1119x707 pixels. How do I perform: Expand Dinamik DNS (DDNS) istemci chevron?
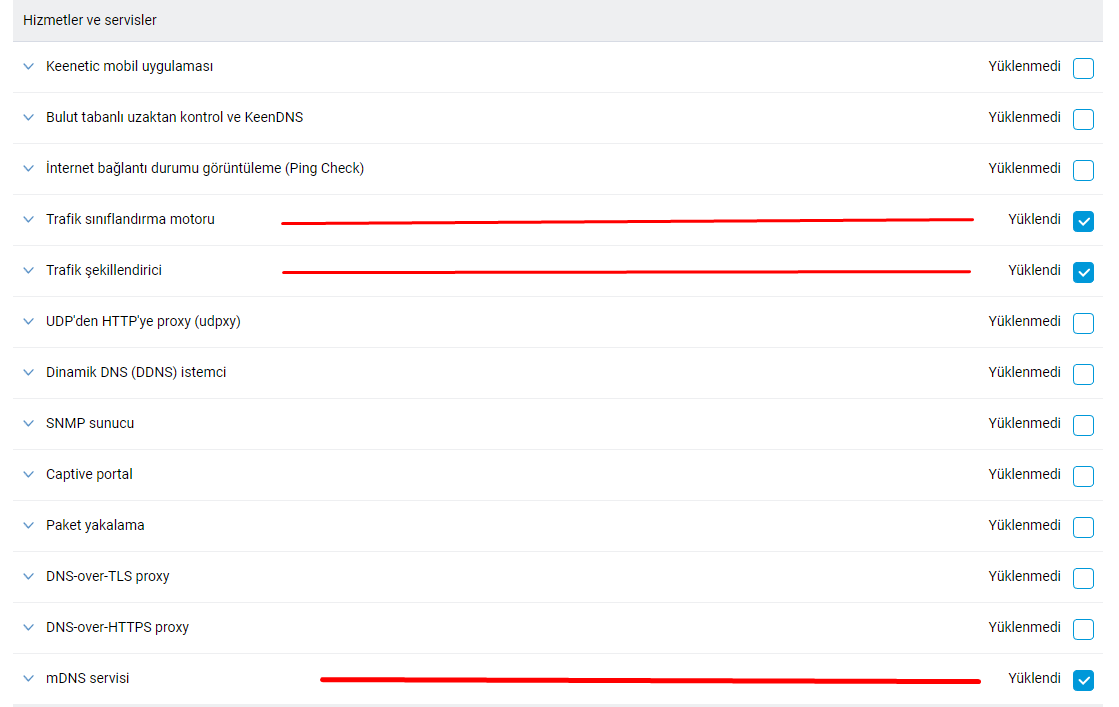(29, 372)
